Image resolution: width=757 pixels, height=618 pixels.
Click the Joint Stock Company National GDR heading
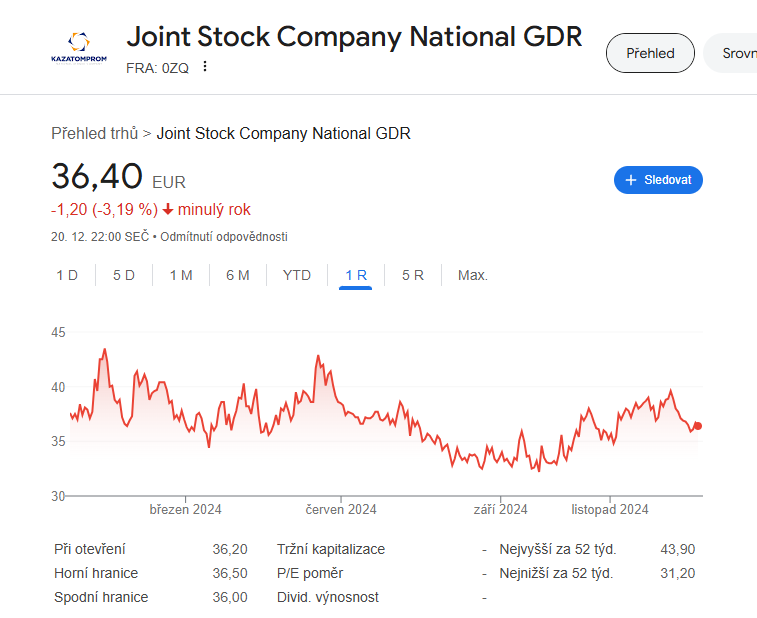tap(354, 37)
